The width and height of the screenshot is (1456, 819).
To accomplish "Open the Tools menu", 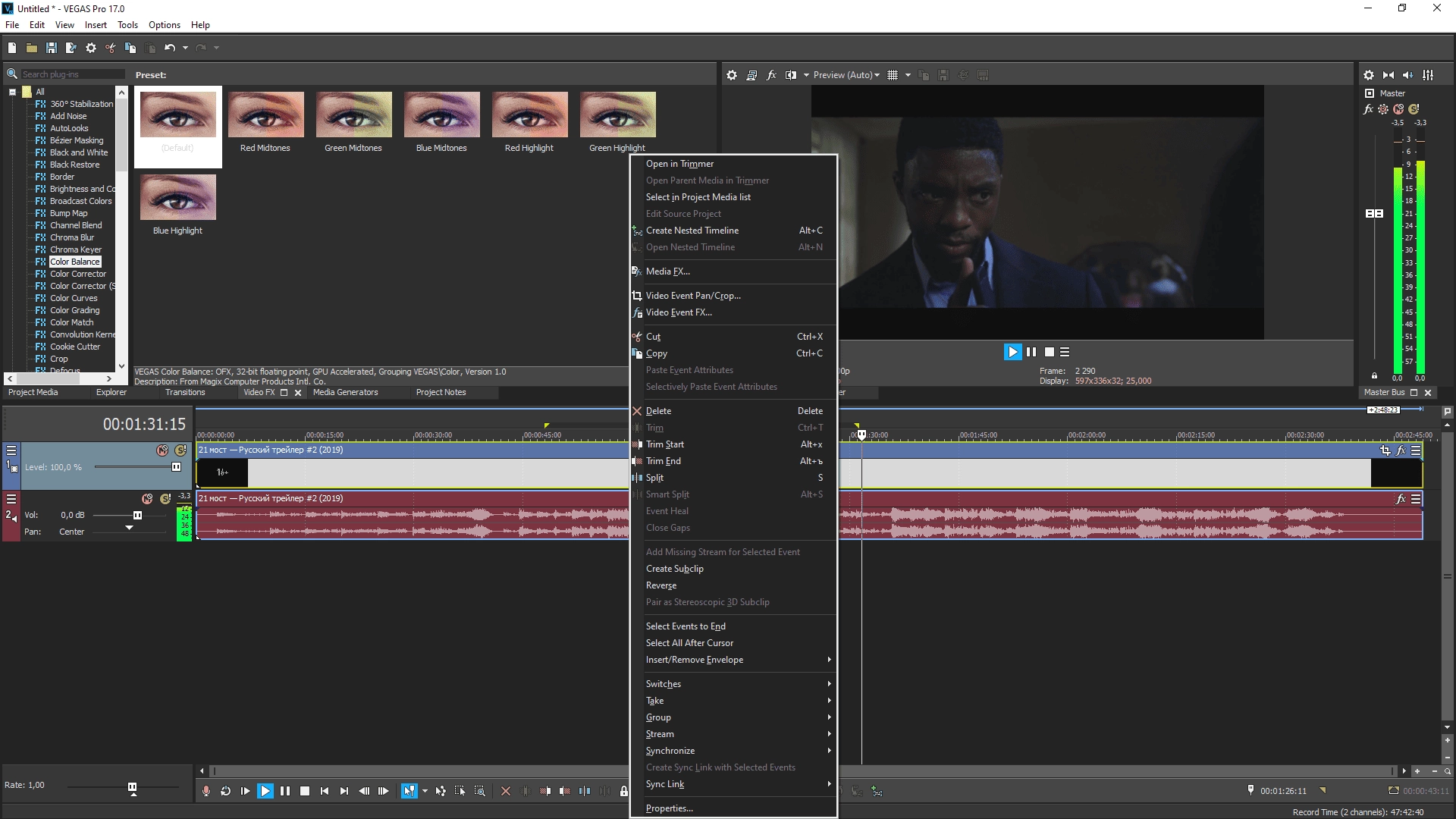I will [127, 25].
